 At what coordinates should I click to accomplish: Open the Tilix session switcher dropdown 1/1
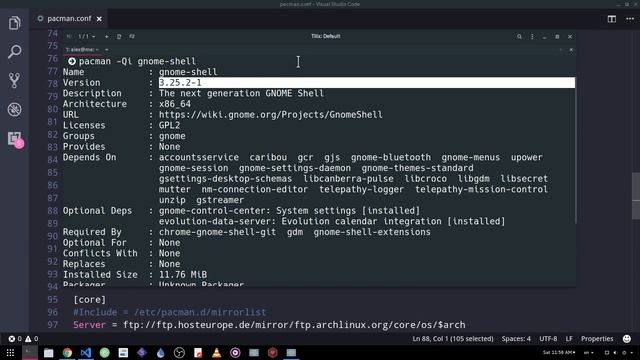tap(87, 36)
